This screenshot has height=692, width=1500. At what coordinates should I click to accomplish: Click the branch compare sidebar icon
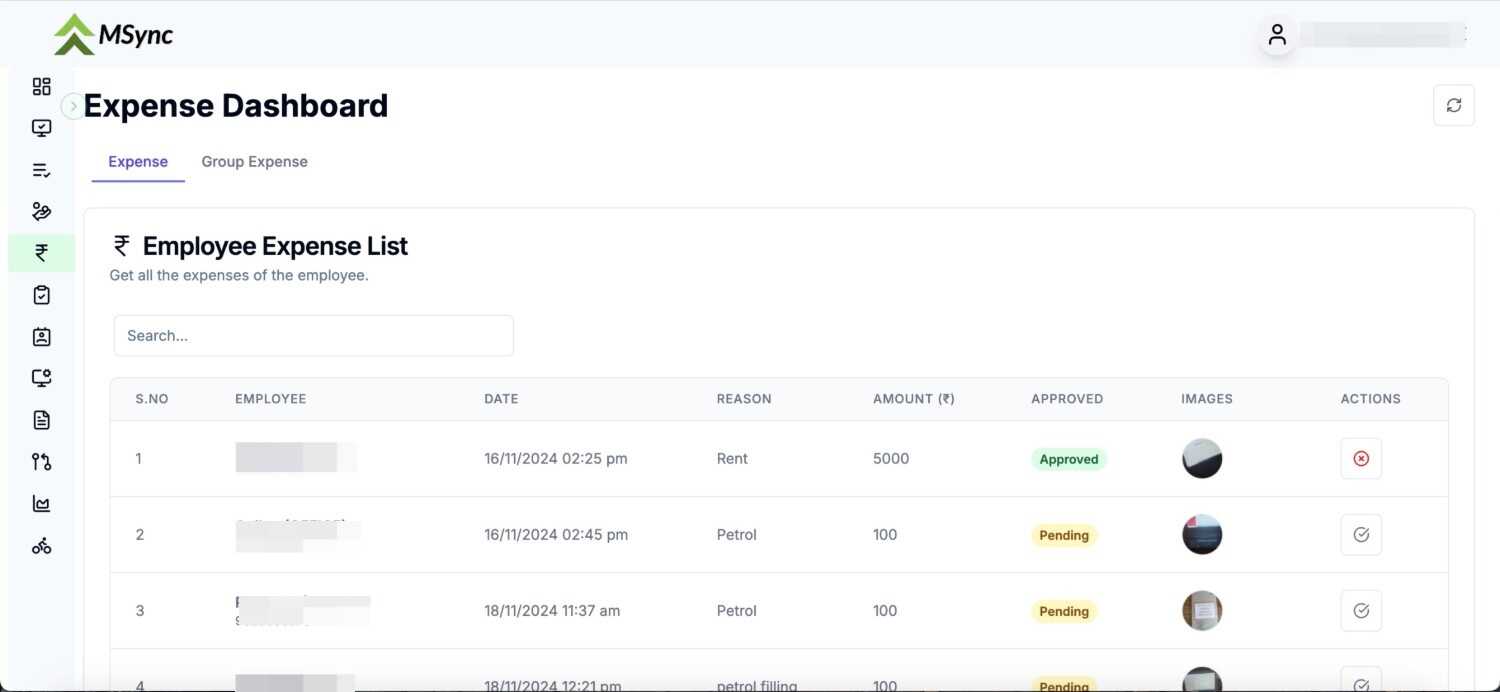pos(41,462)
